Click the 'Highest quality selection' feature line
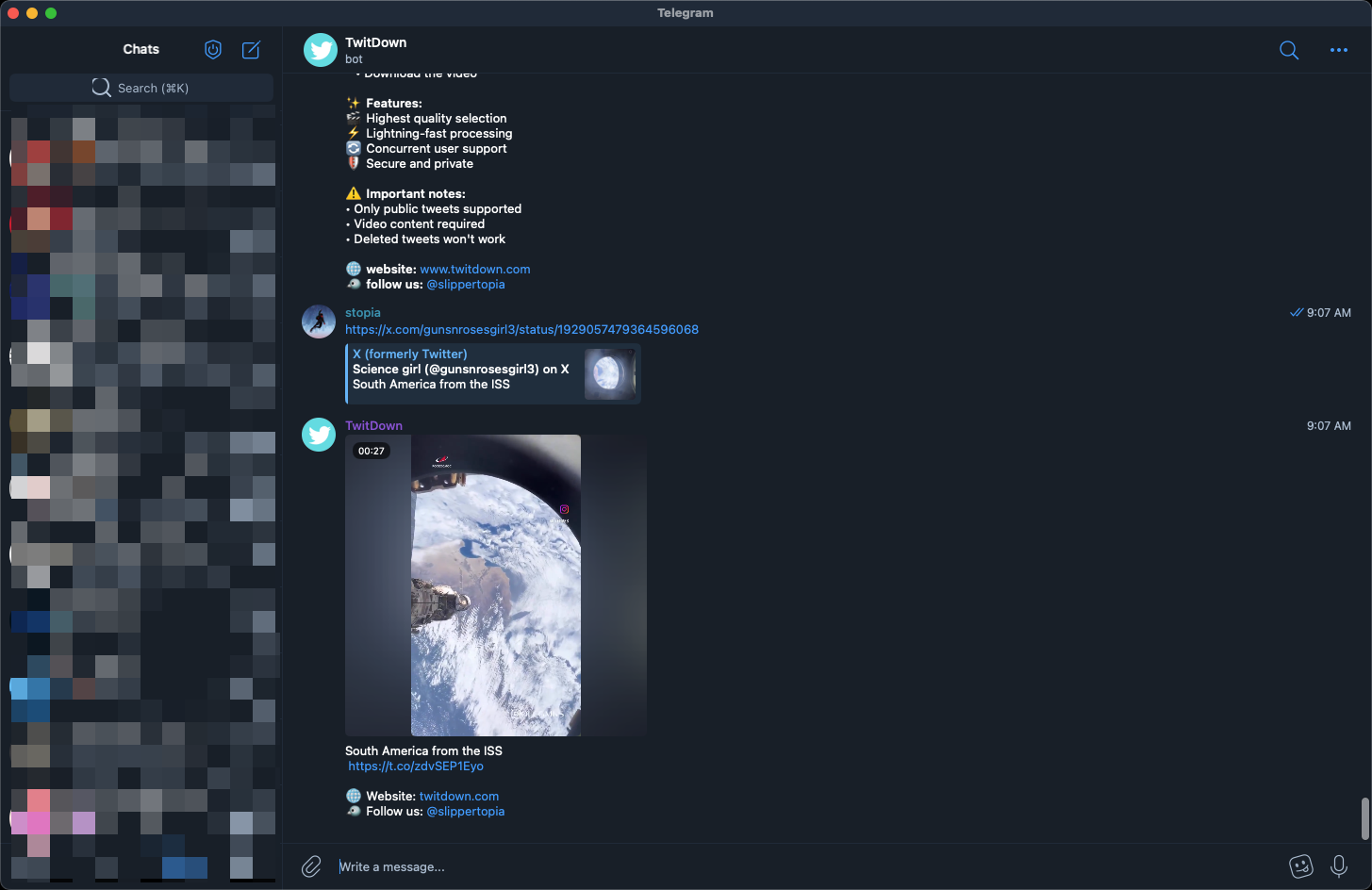This screenshot has height=890, width=1372. [x=426, y=119]
